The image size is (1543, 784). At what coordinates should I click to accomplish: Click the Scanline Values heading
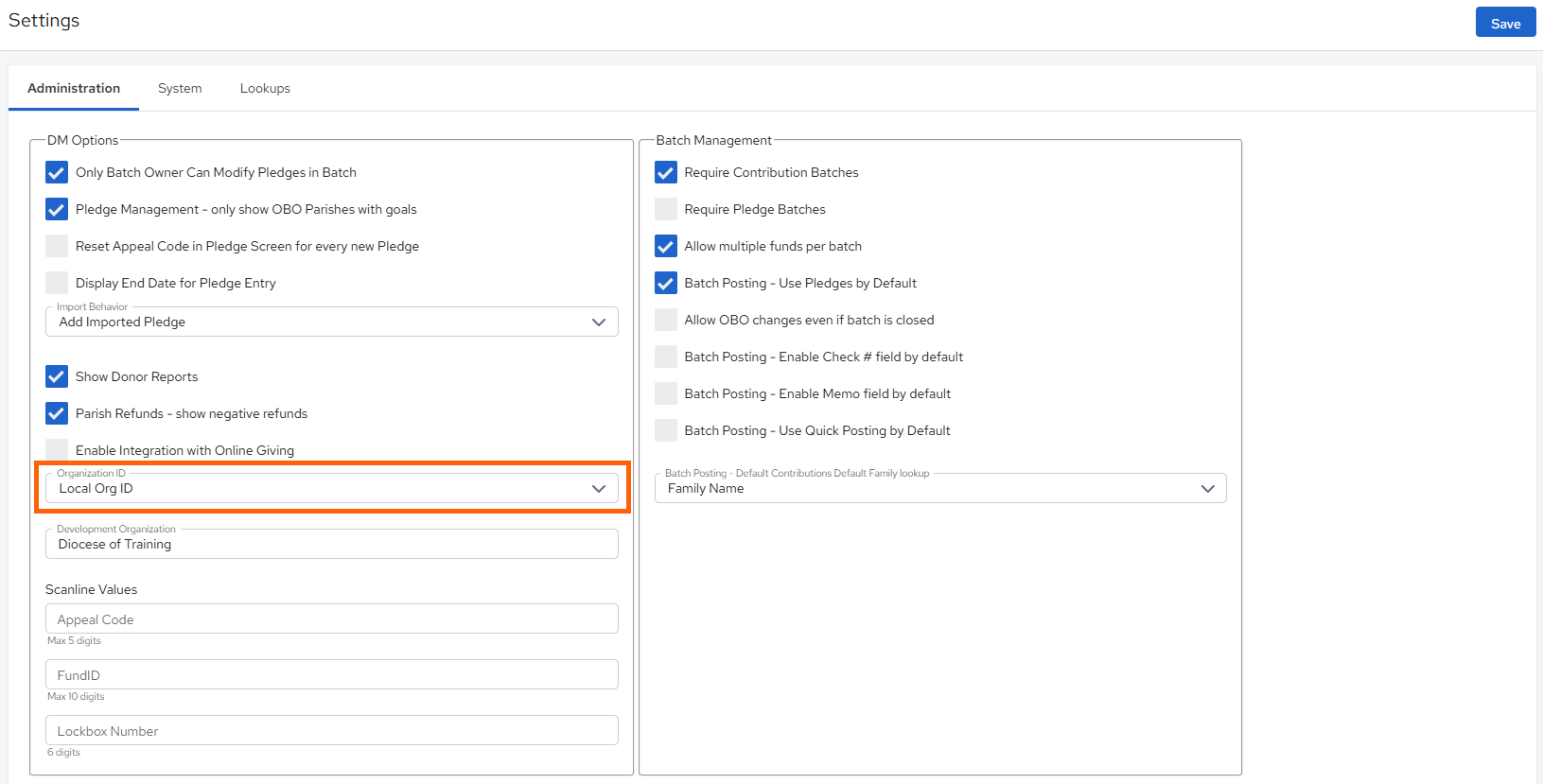91,589
